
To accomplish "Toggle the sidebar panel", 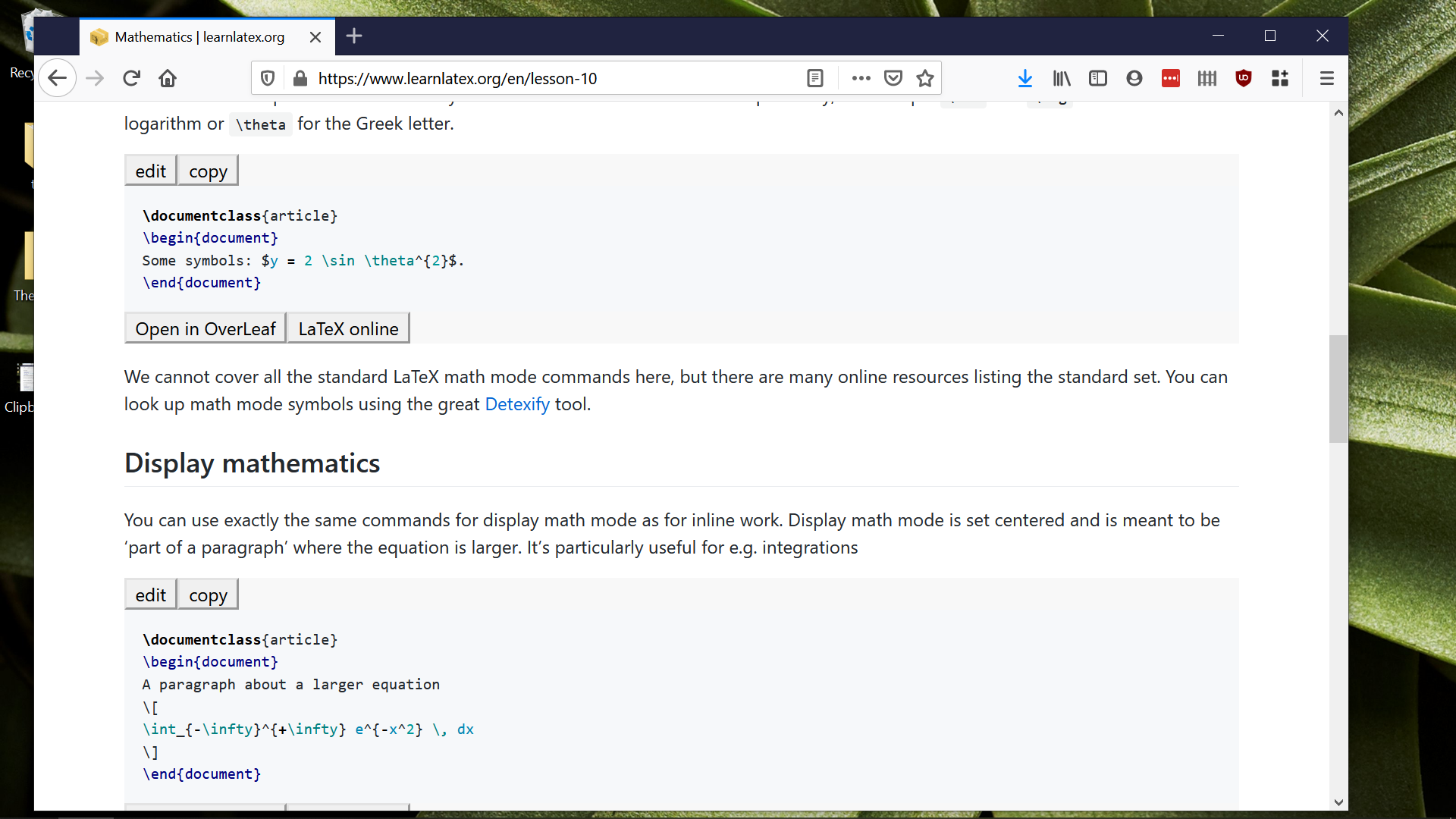I will click(x=1098, y=78).
